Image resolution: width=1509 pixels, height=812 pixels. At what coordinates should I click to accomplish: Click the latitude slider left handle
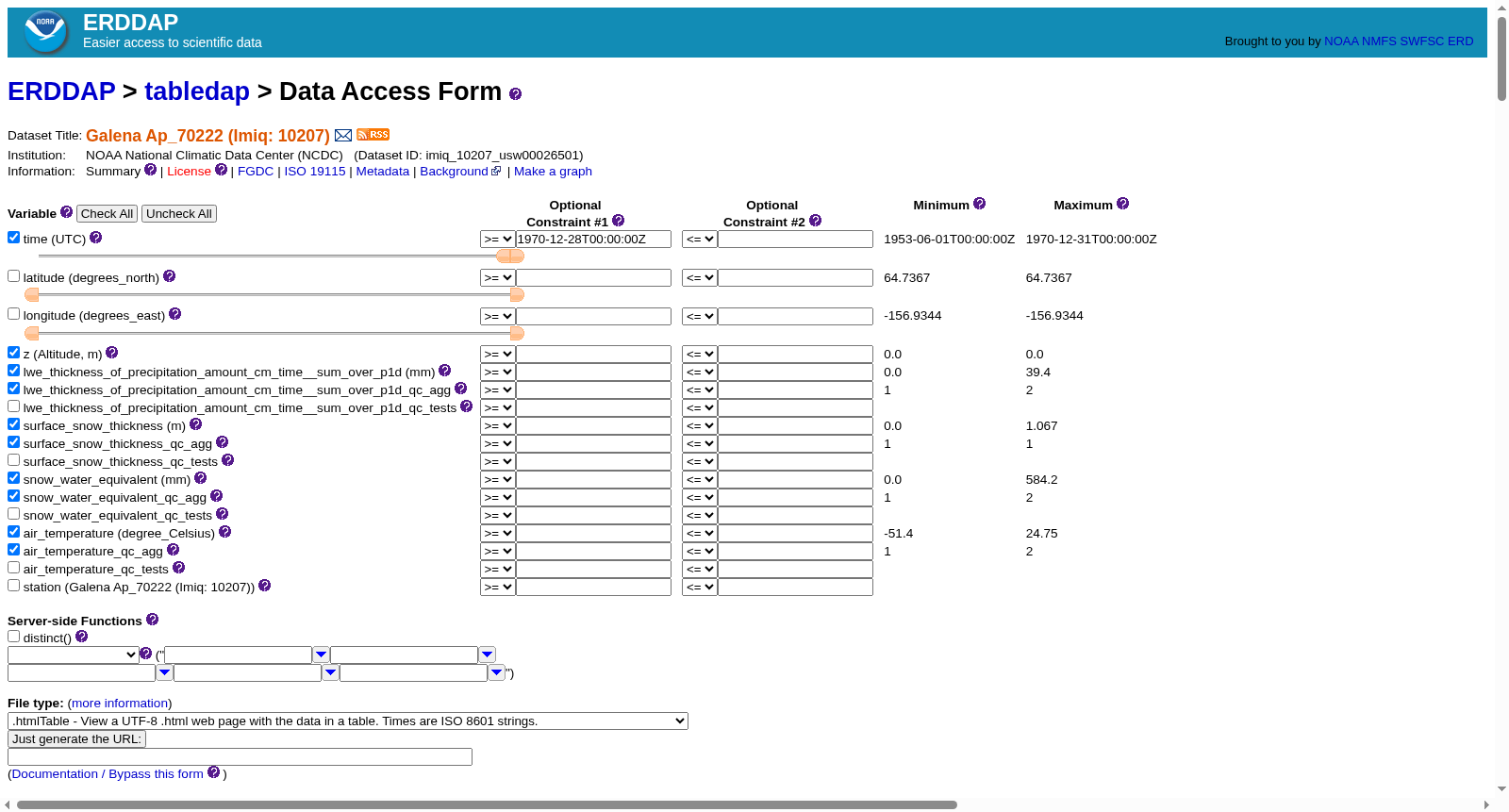[x=32, y=295]
